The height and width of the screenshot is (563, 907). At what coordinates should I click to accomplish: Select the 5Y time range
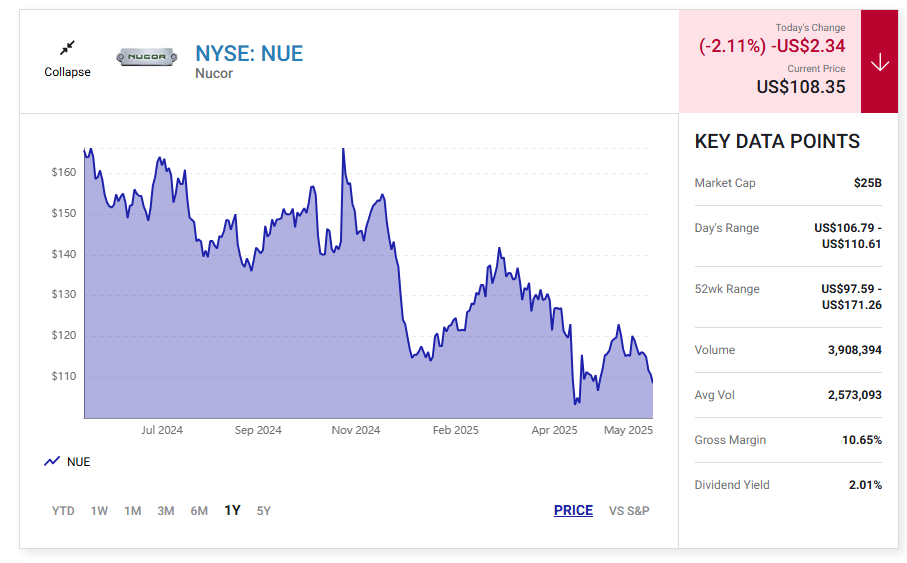pos(264,511)
